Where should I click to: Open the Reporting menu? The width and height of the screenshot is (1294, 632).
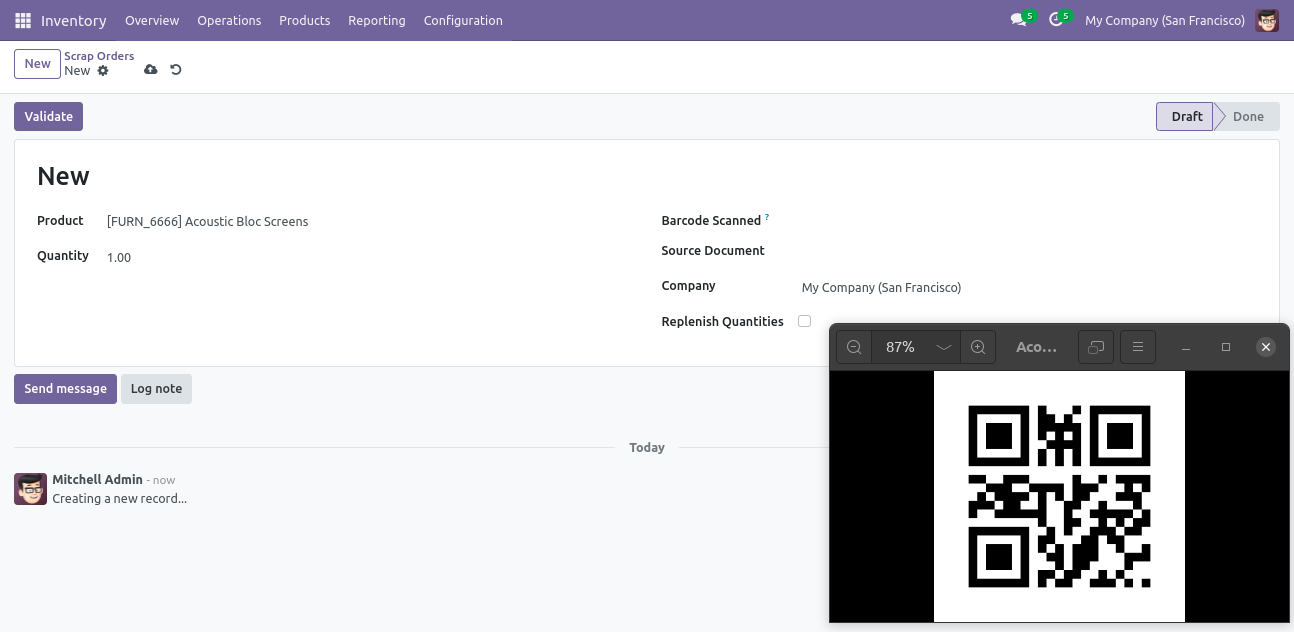point(377,20)
